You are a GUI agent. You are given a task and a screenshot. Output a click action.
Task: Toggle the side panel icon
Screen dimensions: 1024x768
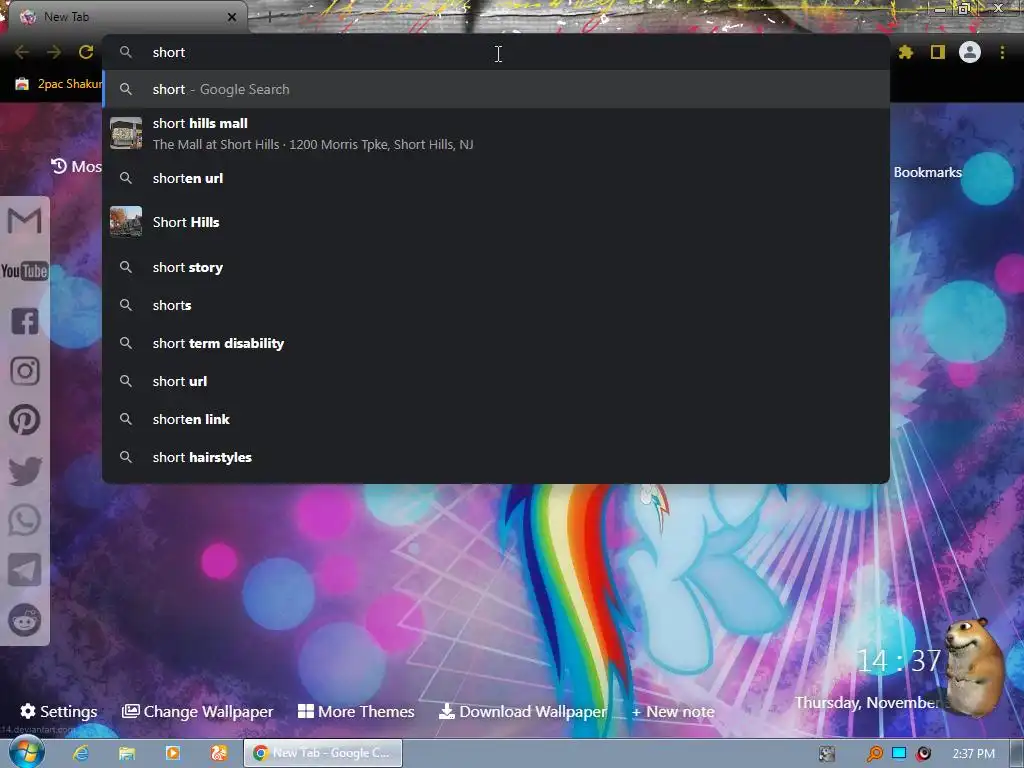pos(938,52)
